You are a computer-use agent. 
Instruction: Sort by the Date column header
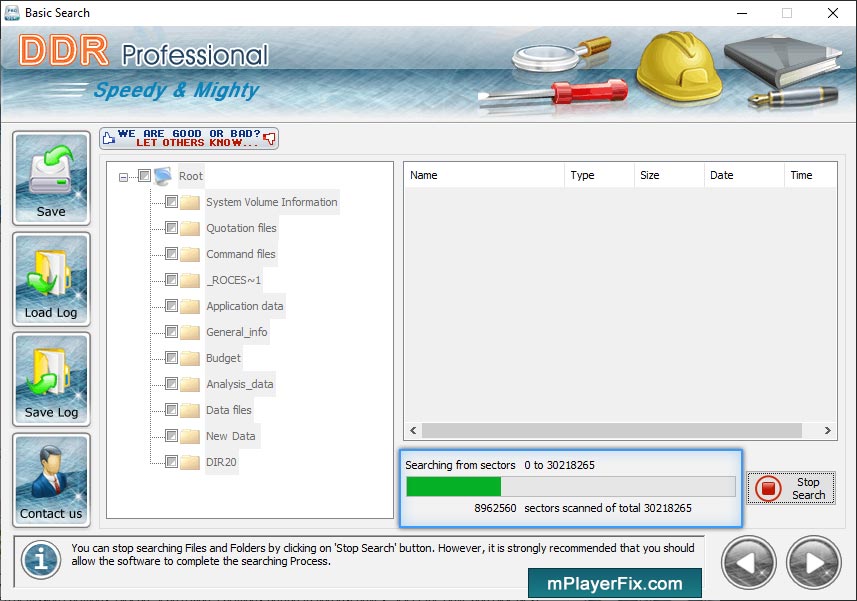click(744, 175)
